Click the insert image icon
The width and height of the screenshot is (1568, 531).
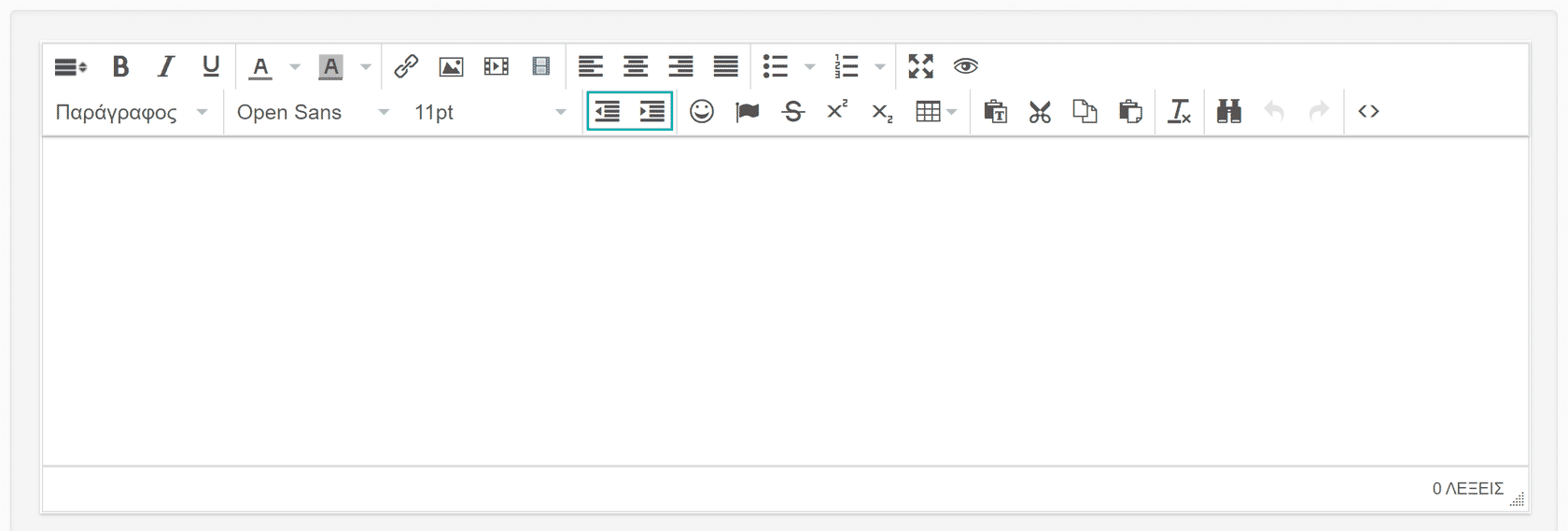pyautogui.click(x=451, y=66)
